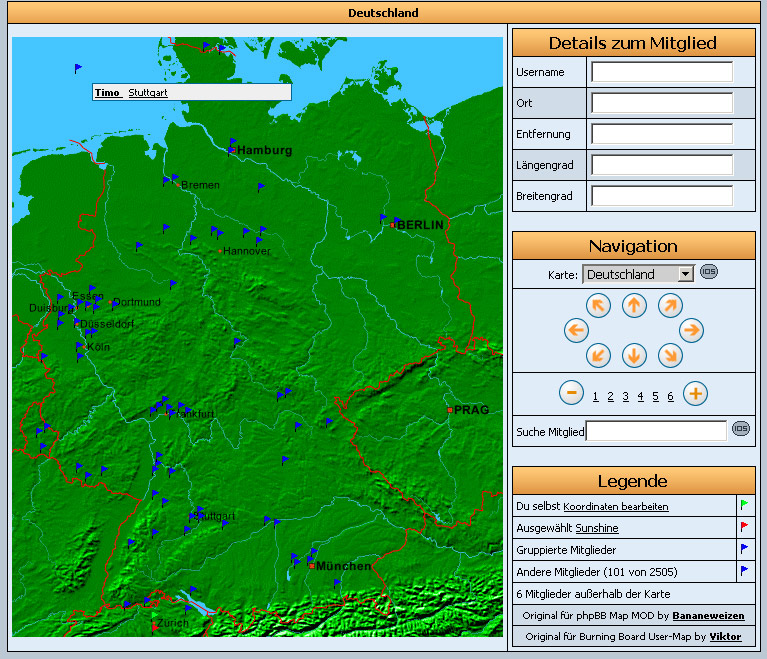This screenshot has width=767, height=659.
Task: Pan the map south with down arrow
Action: [634, 355]
